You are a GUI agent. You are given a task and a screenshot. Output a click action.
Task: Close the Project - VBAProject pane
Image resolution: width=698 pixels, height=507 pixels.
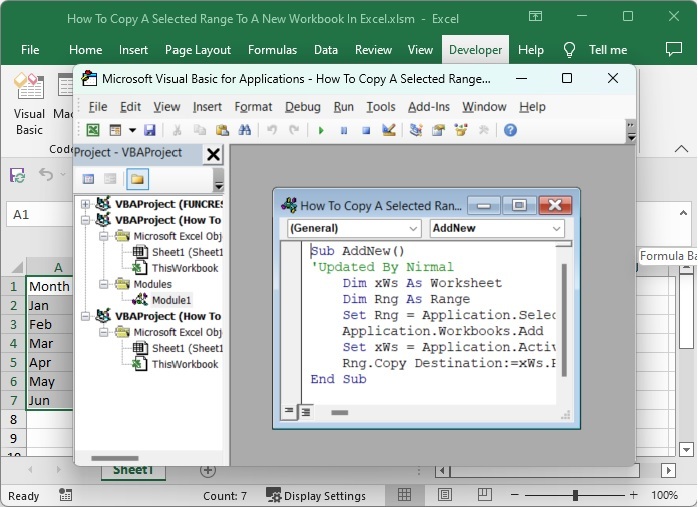click(x=213, y=154)
